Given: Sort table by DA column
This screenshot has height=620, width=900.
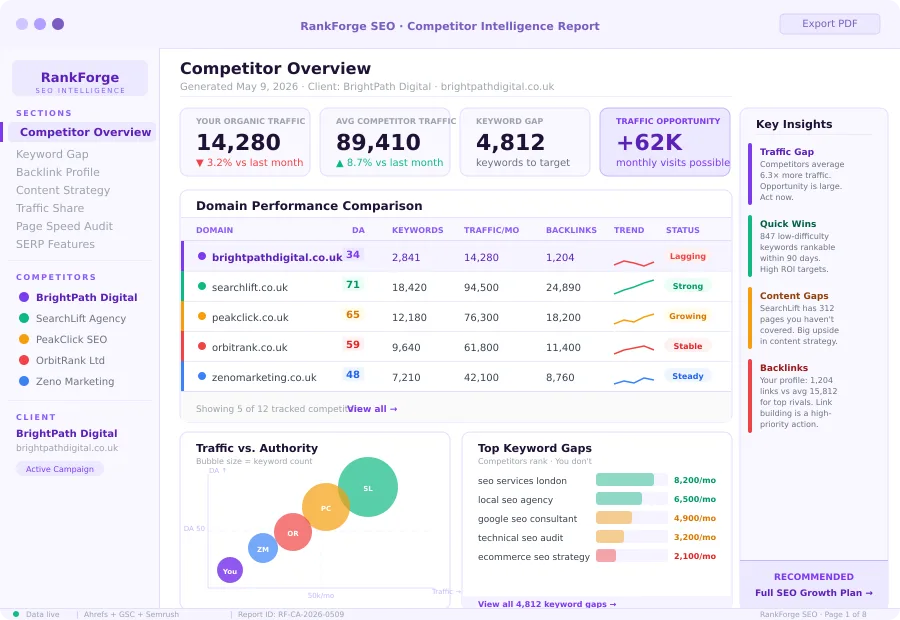Looking at the screenshot, I should click(x=358, y=230).
